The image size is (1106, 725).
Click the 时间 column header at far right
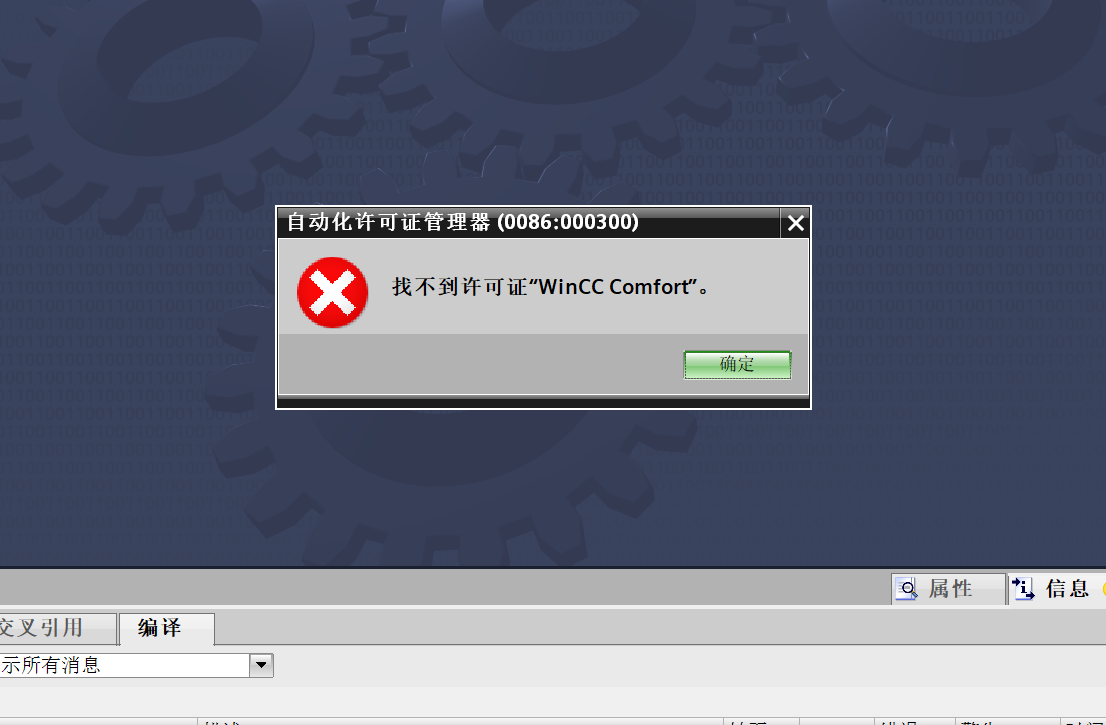(1083, 721)
